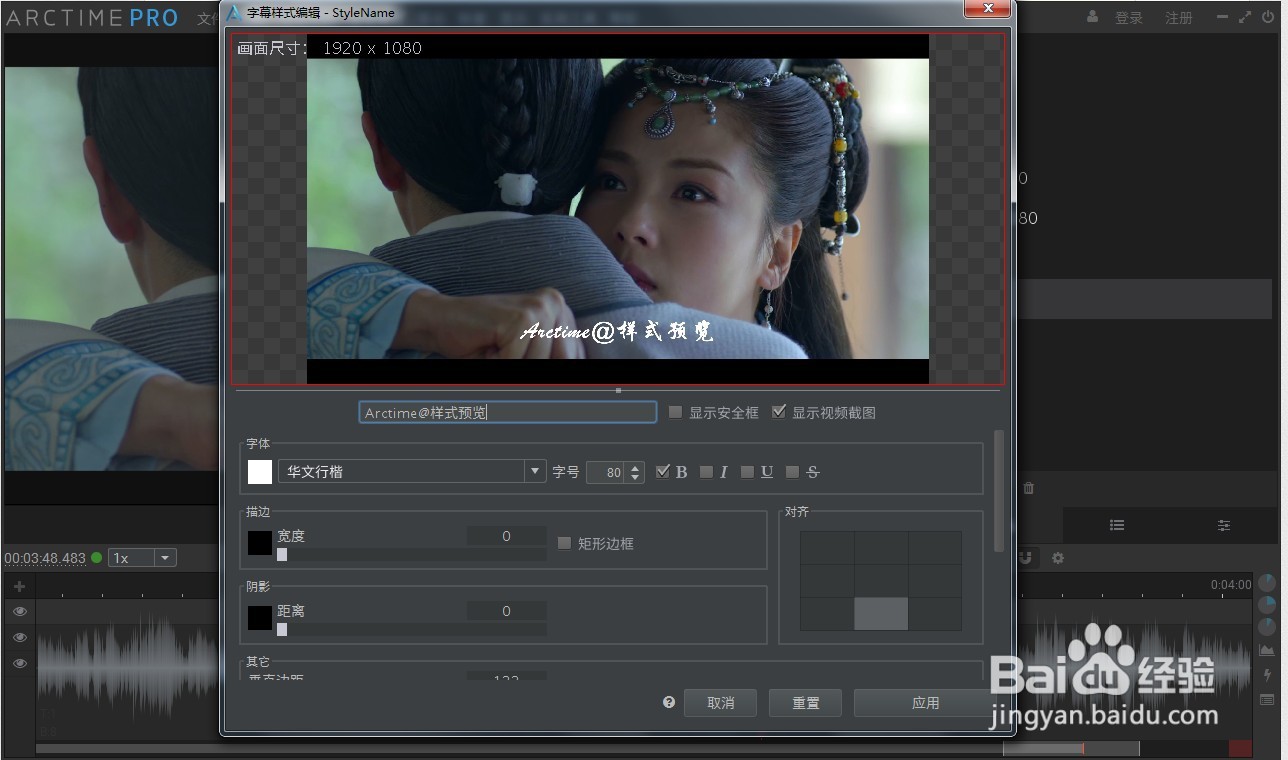Click the 重置 reset button

coord(805,703)
